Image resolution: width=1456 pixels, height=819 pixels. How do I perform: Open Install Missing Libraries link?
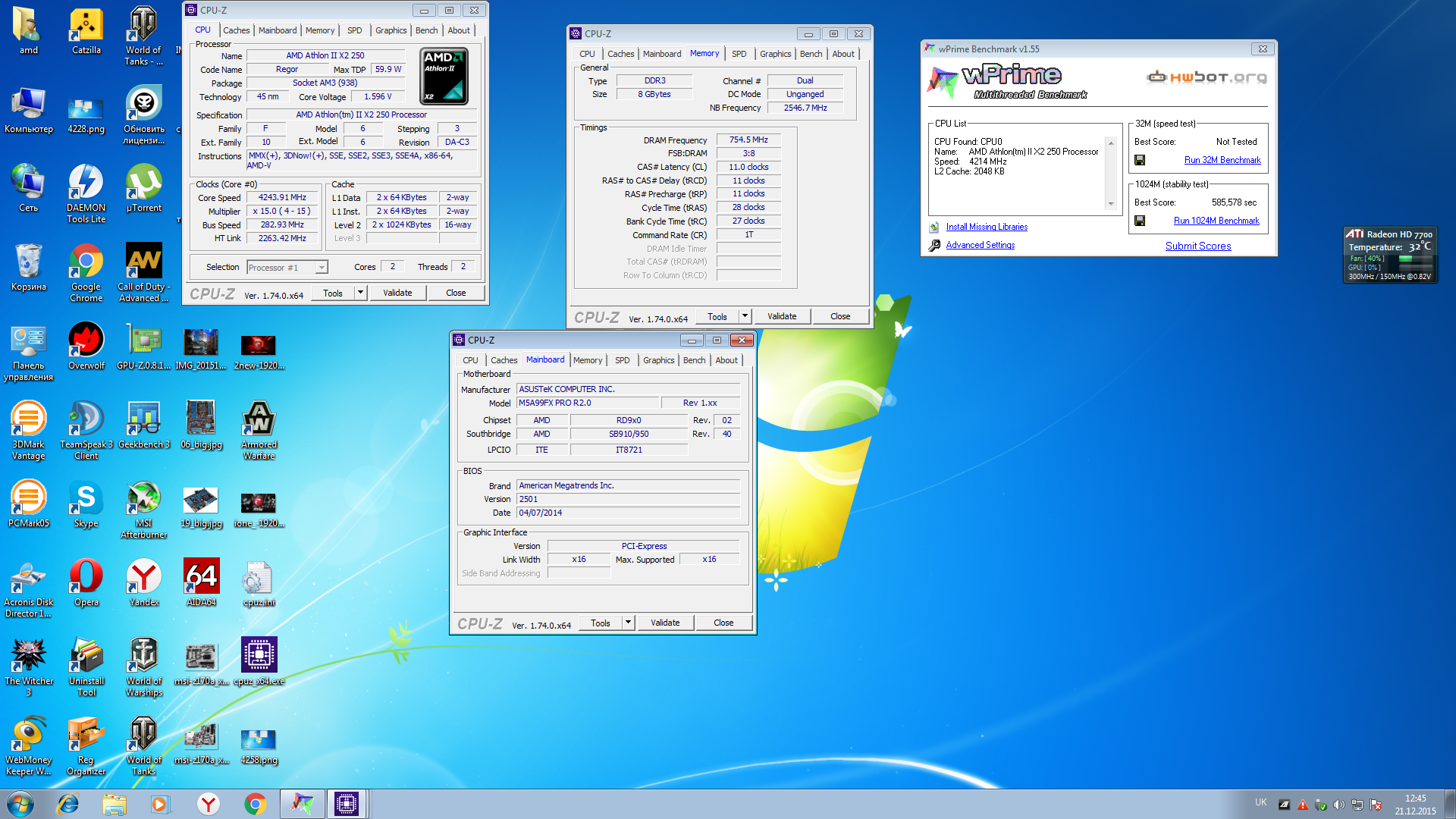coord(987,227)
